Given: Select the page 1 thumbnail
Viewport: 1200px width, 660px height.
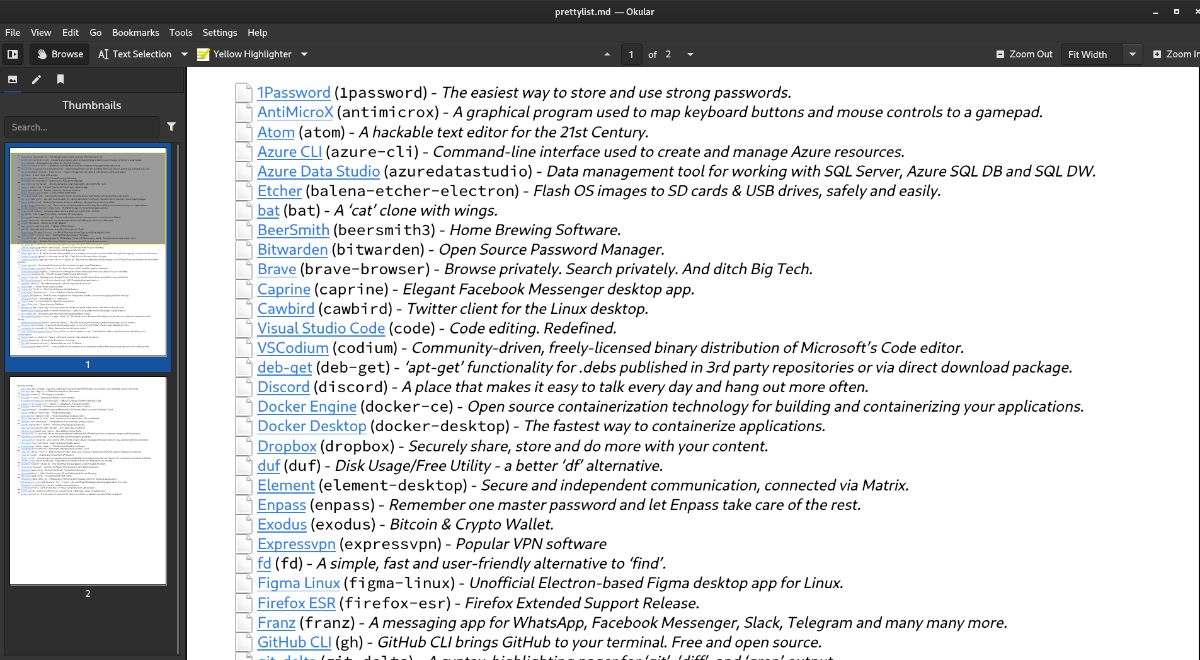Looking at the screenshot, I should coord(88,252).
